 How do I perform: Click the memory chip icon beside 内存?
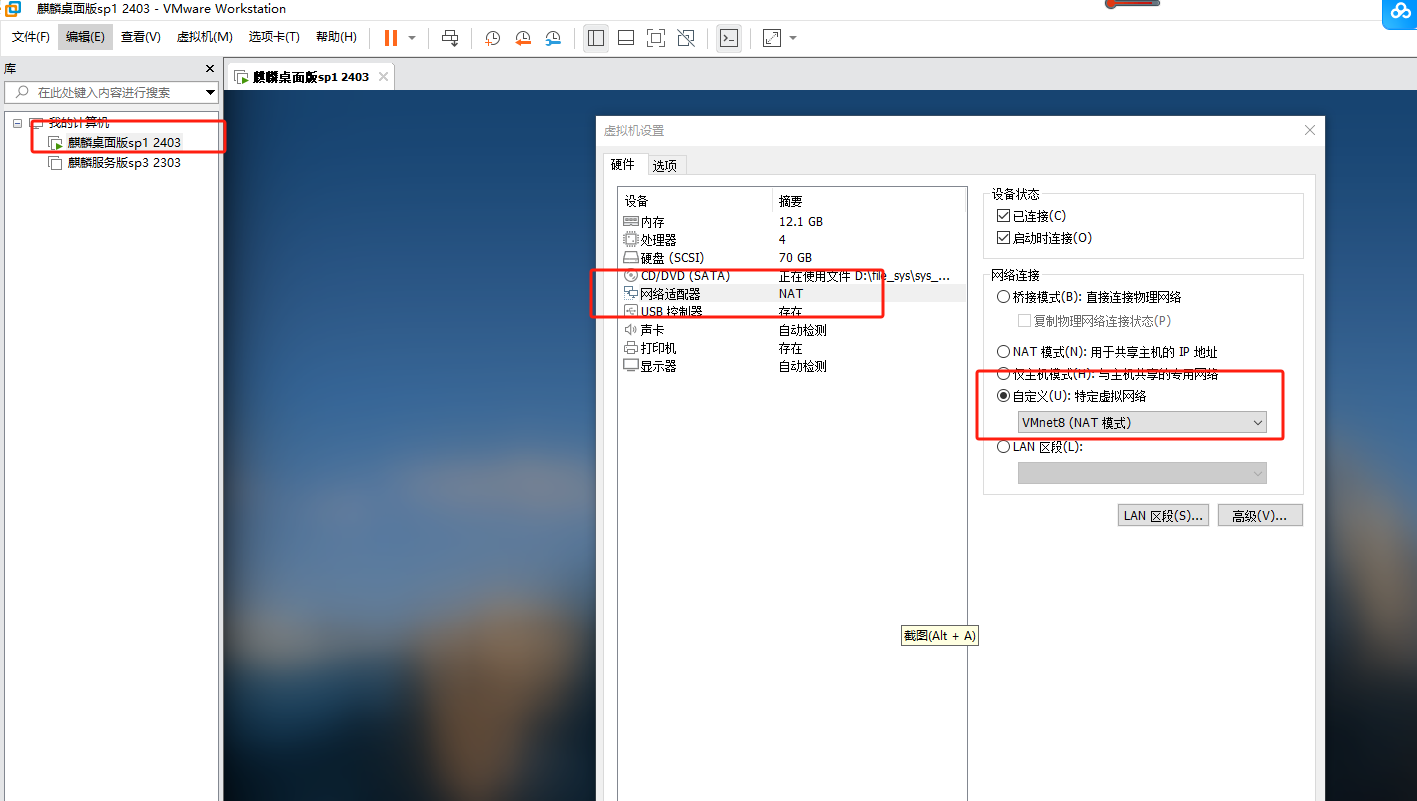(x=630, y=222)
